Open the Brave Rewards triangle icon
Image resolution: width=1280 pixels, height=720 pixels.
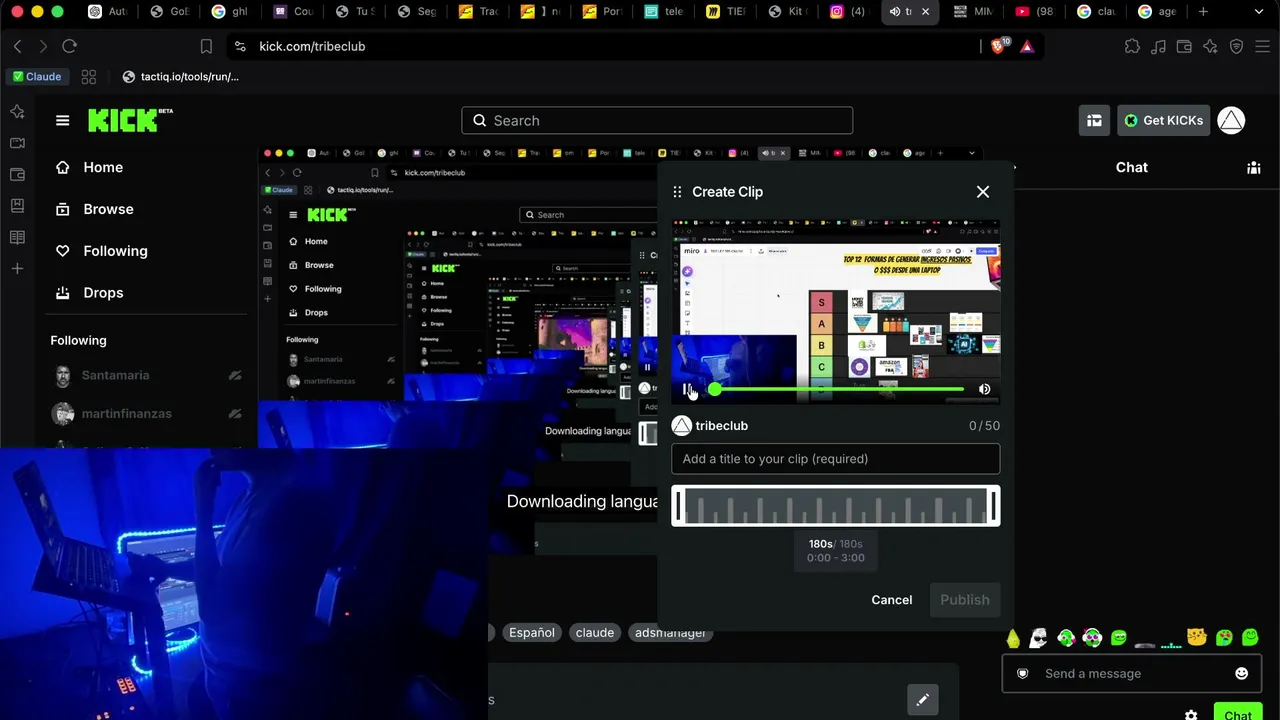[x=1027, y=46]
